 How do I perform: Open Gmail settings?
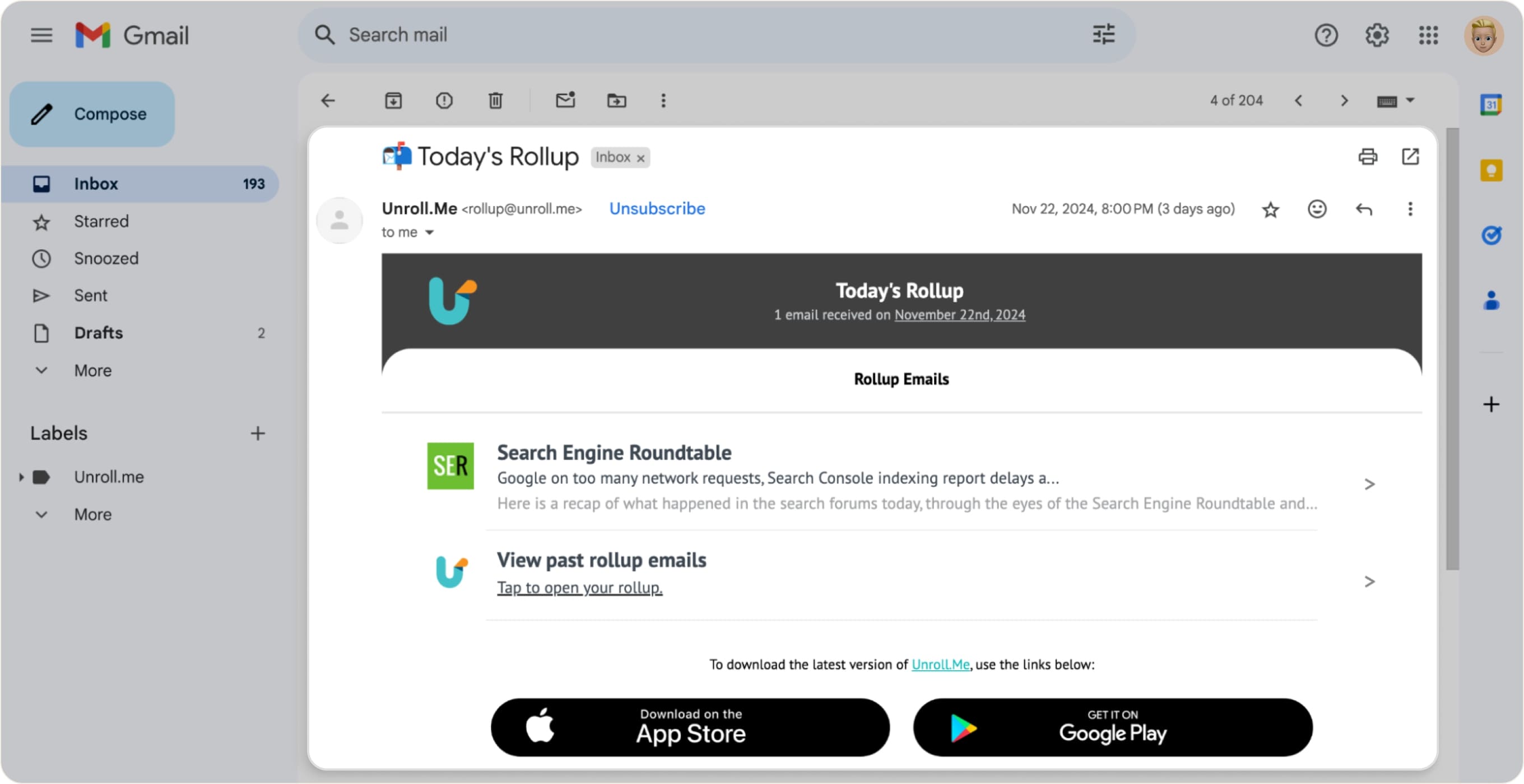coord(1377,35)
